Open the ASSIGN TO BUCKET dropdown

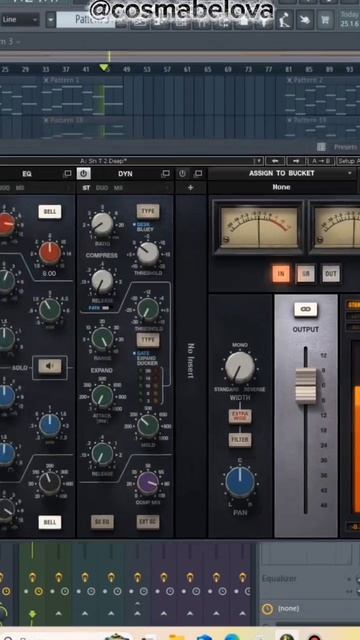coord(282,173)
